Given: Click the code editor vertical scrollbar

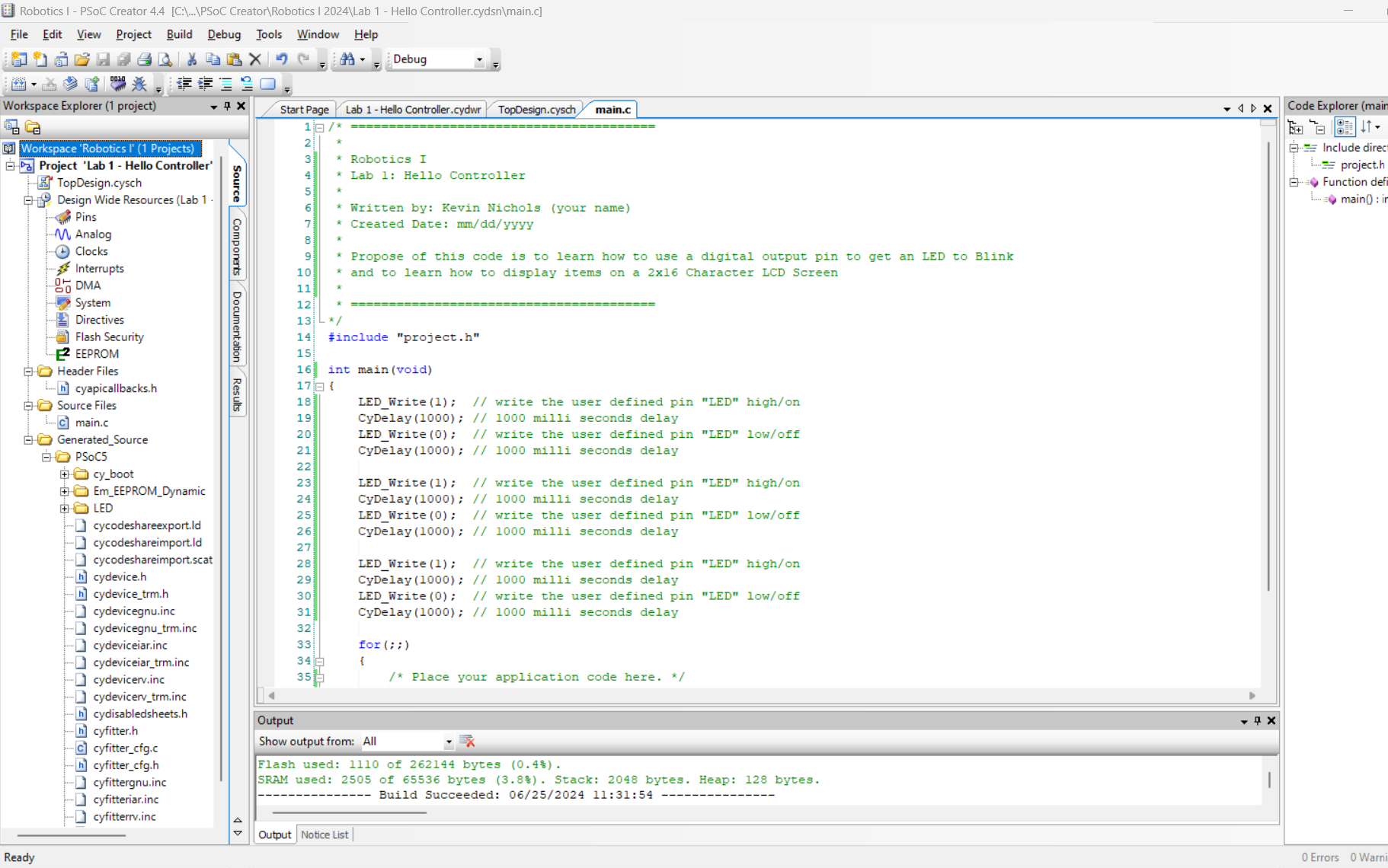Looking at the screenshot, I should coord(1268,365).
